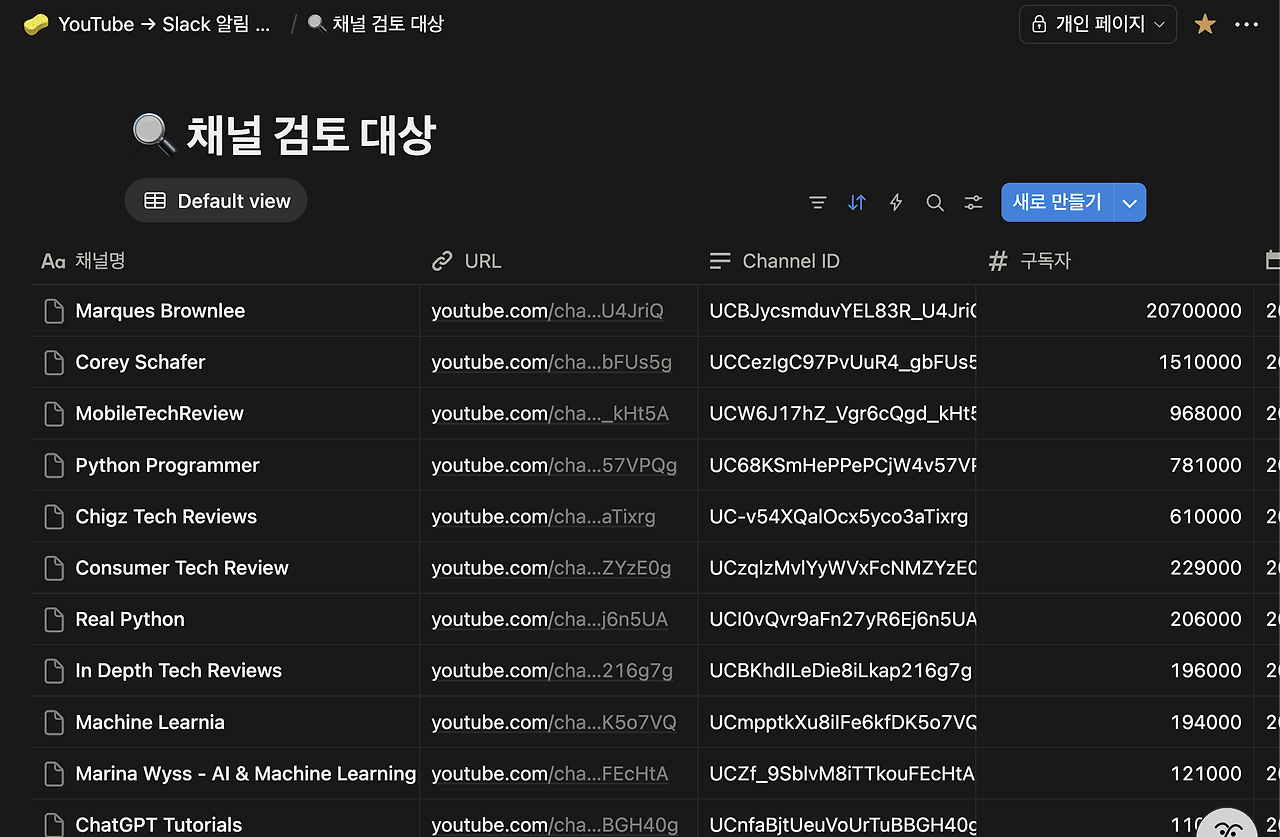
Task: Click the page icon beside Python Programmer
Action: pyautogui.click(x=54, y=465)
